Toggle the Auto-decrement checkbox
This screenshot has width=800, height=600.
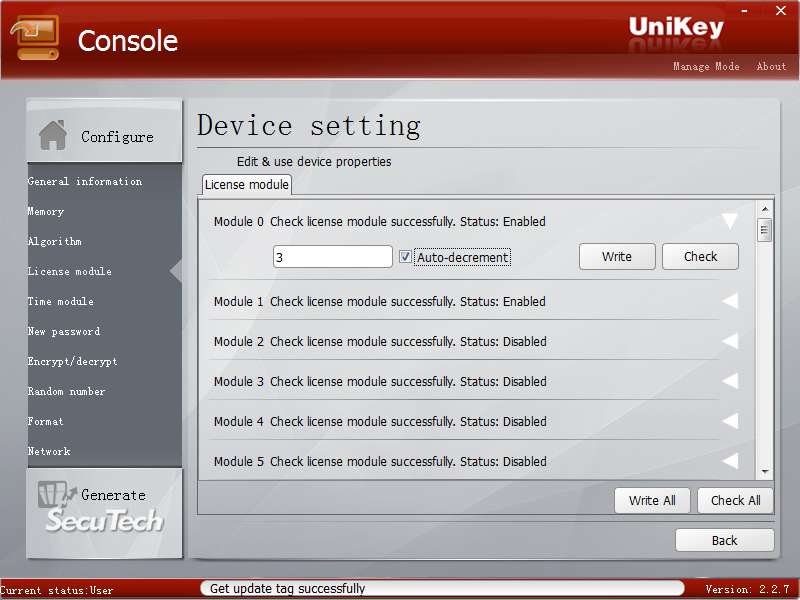point(405,257)
